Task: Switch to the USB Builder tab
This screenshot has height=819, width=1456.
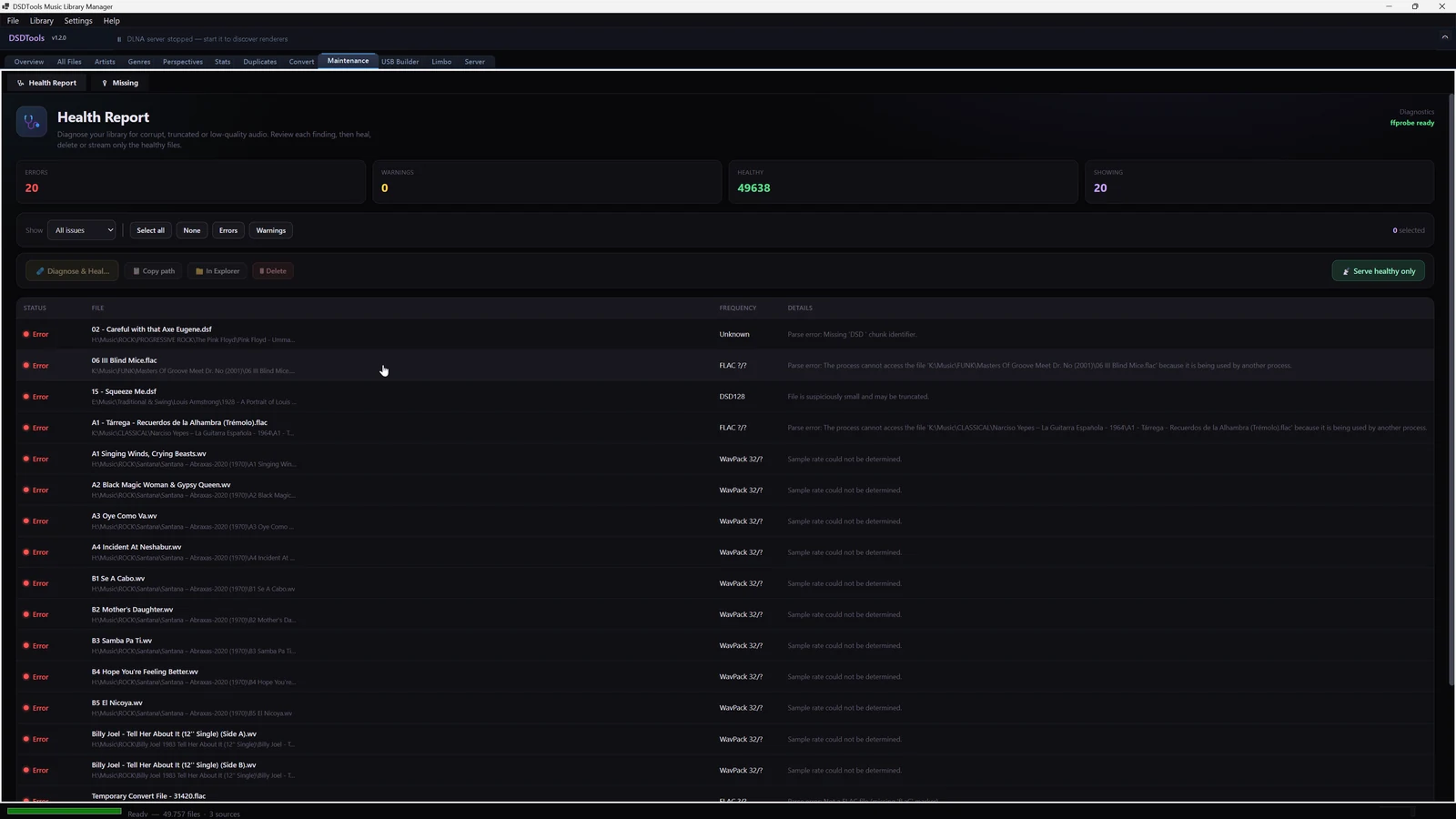Action: [399, 62]
